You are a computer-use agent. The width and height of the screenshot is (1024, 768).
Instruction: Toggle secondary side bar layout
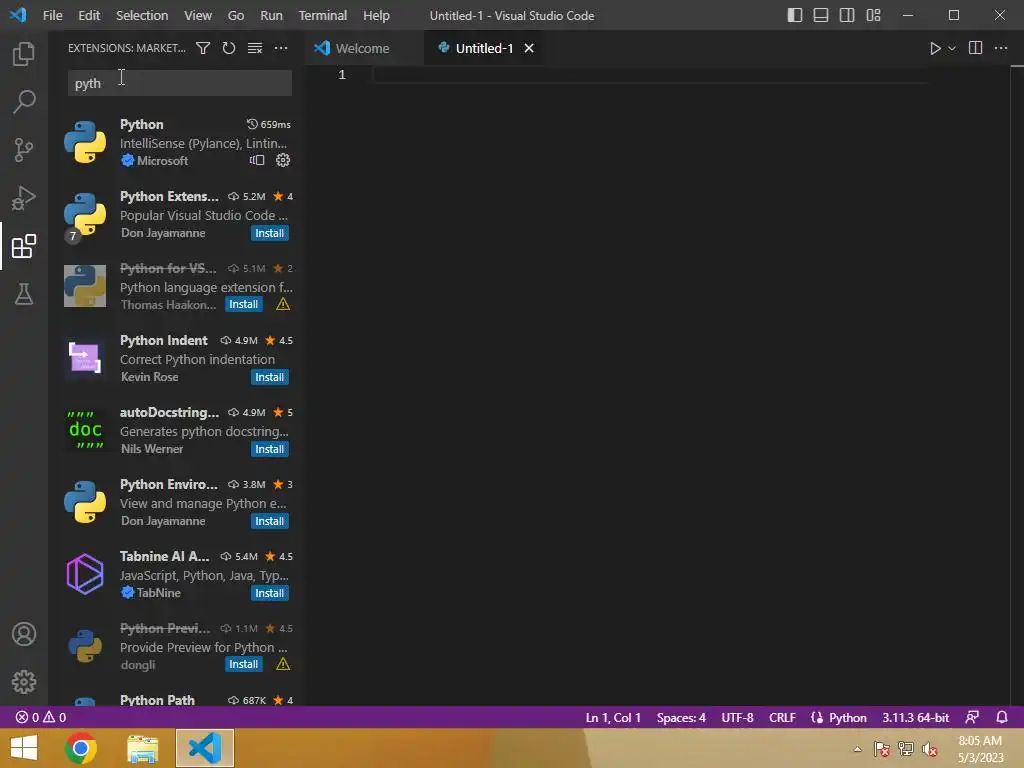coord(847,15)
